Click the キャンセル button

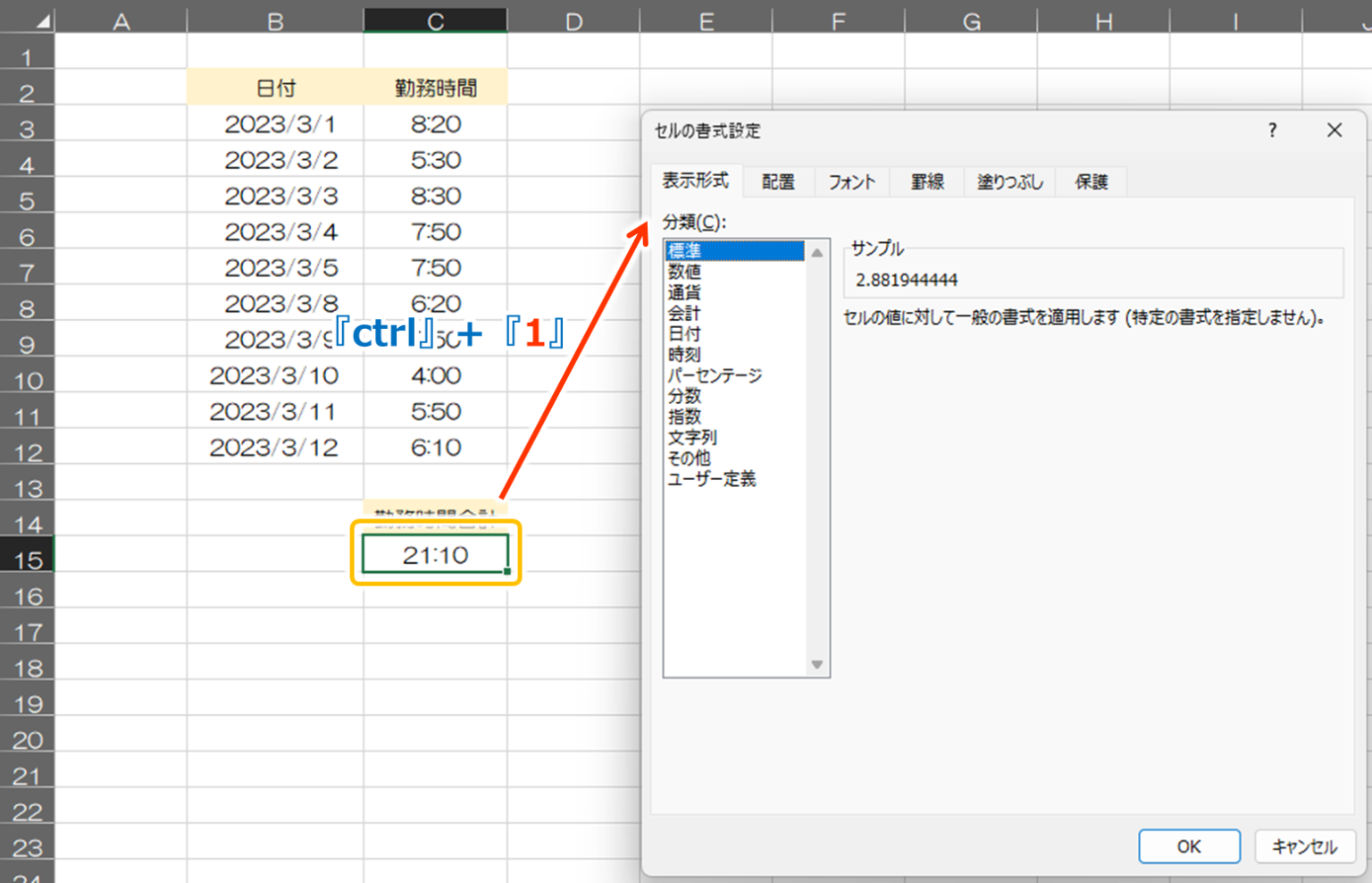pos(1304,846)
